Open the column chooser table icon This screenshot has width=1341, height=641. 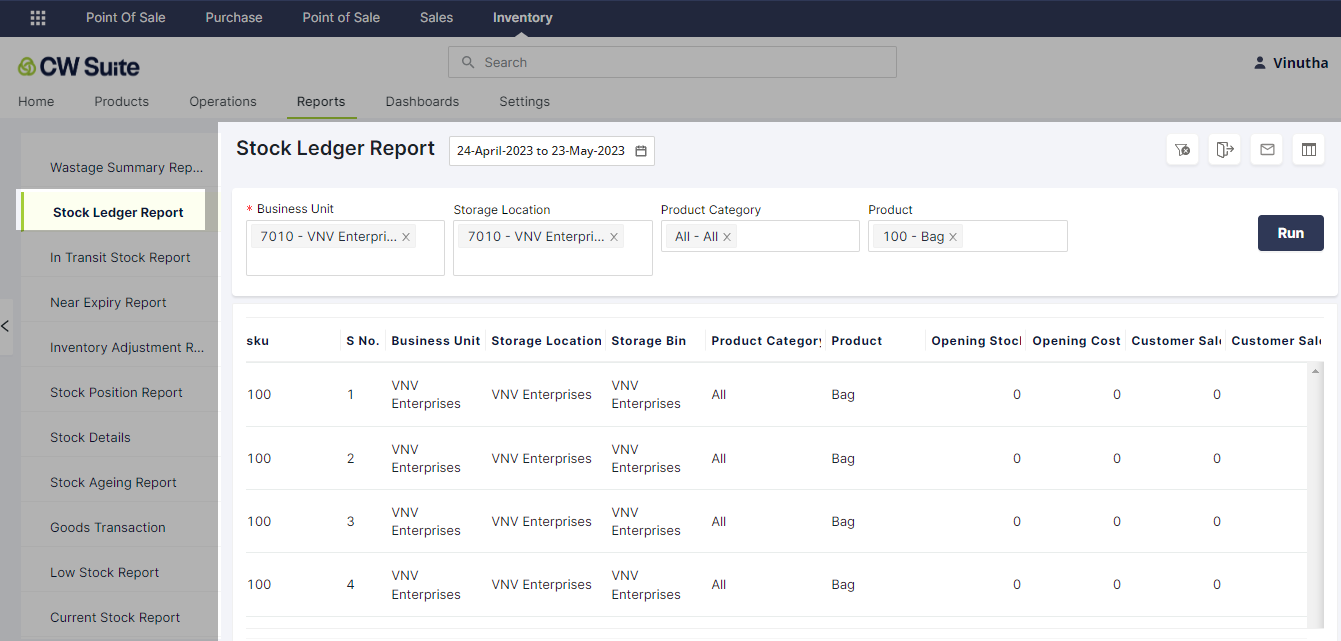click(1308, 150)
